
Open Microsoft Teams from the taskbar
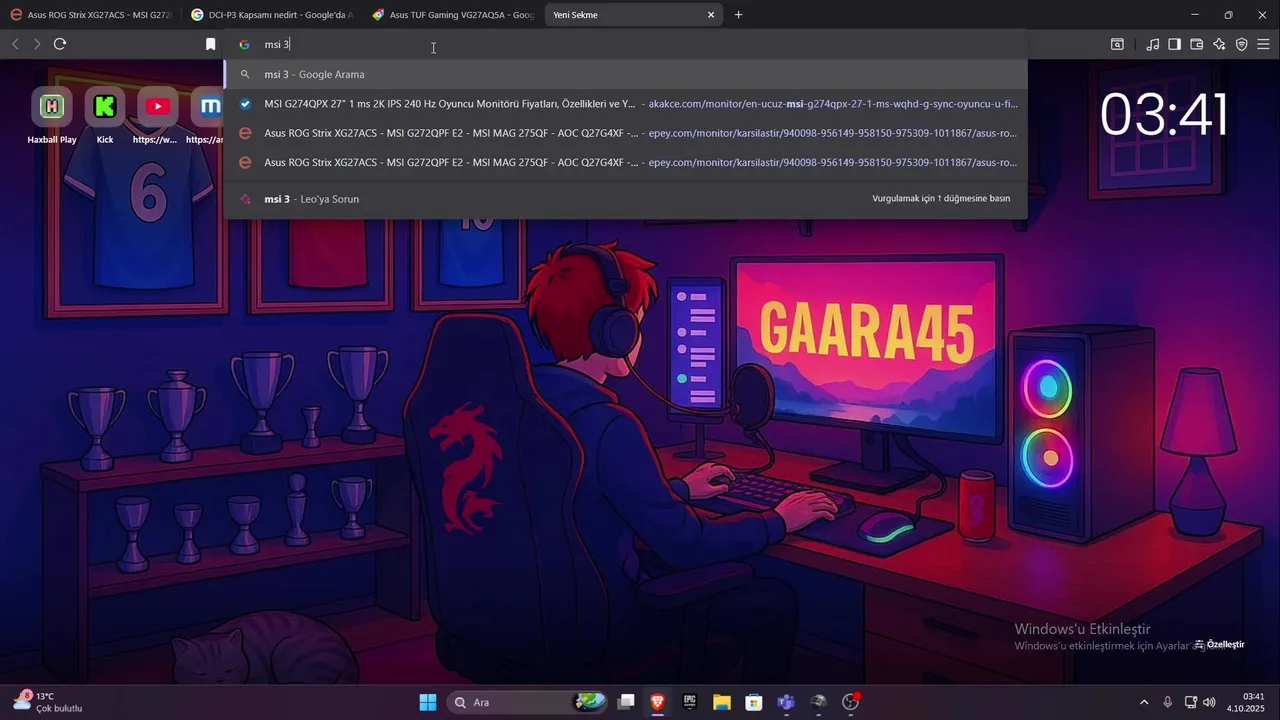(786, 702)
